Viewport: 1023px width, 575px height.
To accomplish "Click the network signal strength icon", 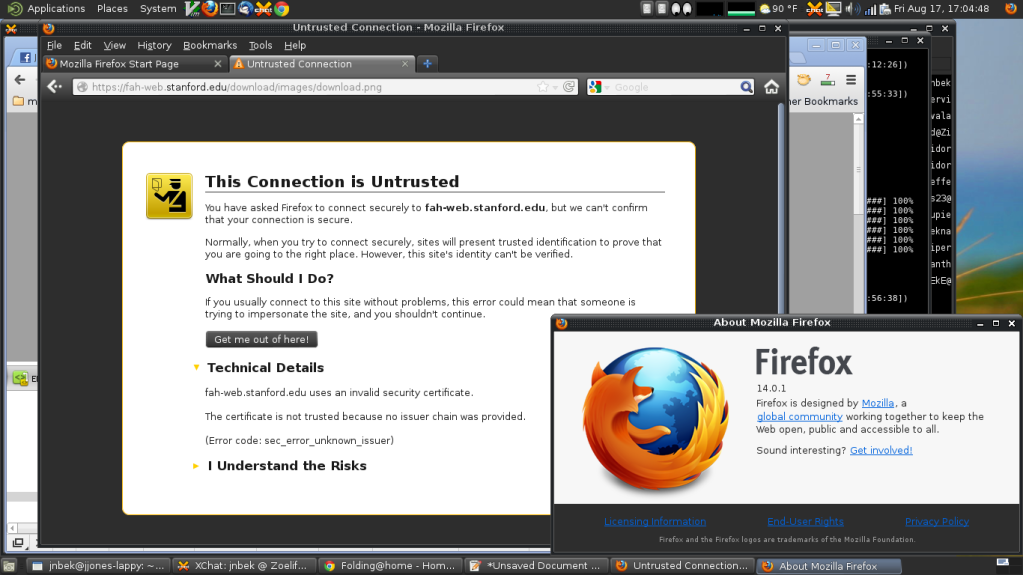I will point(870,9).
